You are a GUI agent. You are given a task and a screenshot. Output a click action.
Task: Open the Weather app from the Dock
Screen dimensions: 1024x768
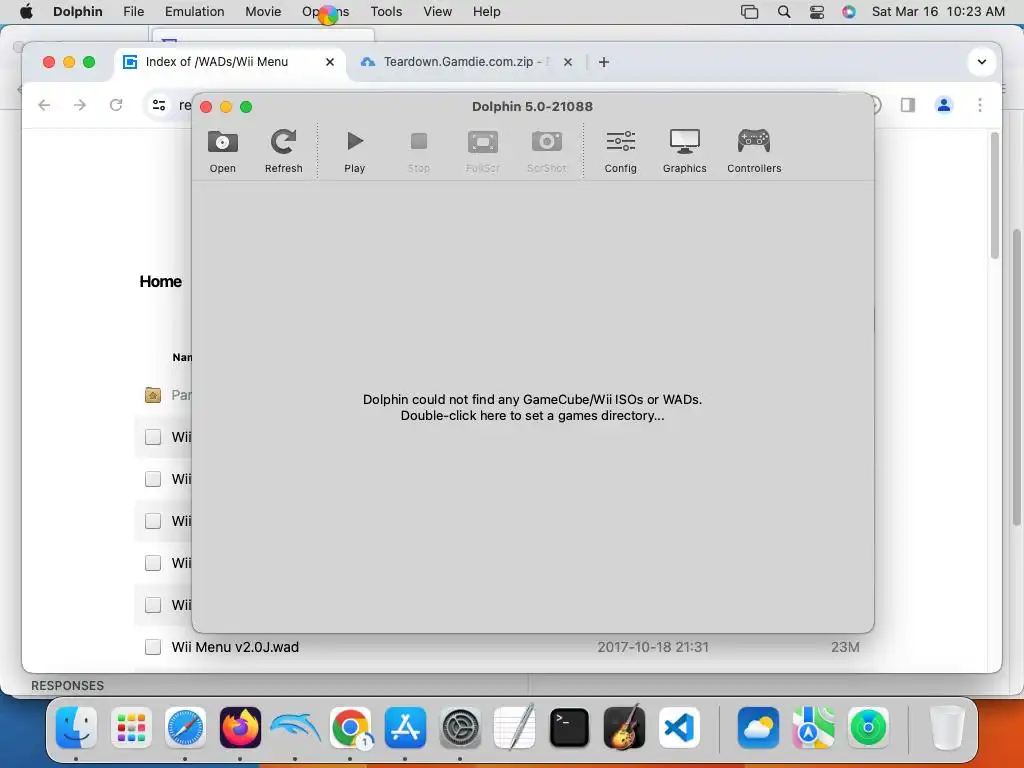click(758, 728)
